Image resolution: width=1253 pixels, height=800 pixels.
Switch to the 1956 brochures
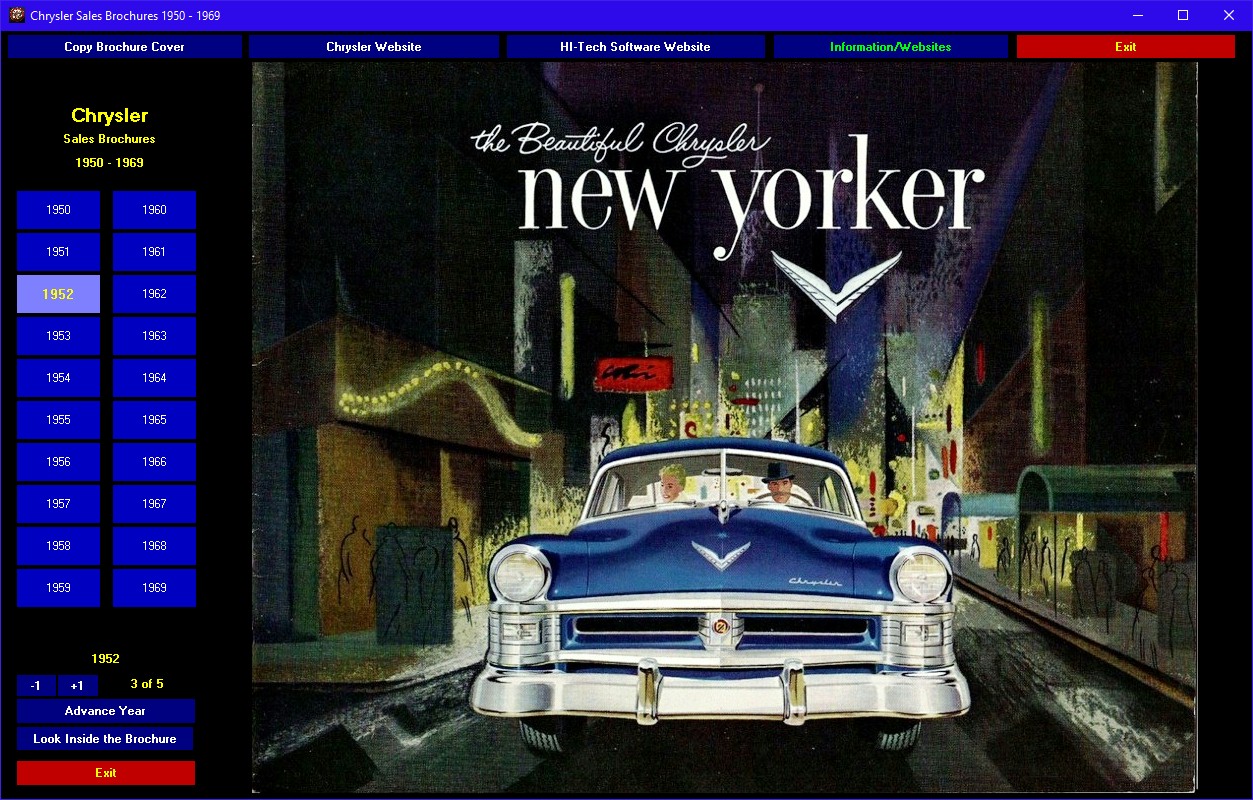coord(58,462)
